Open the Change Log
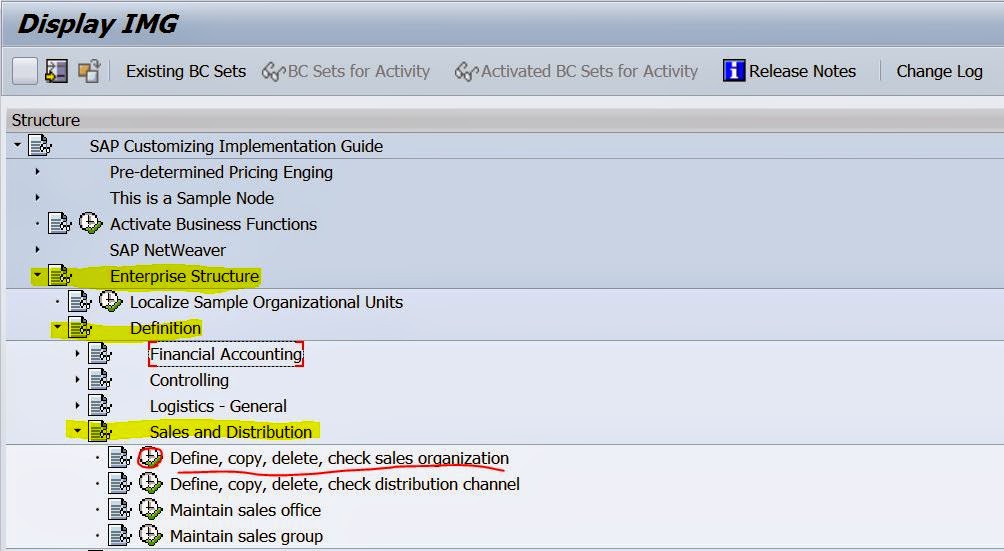 coord(939,71)
